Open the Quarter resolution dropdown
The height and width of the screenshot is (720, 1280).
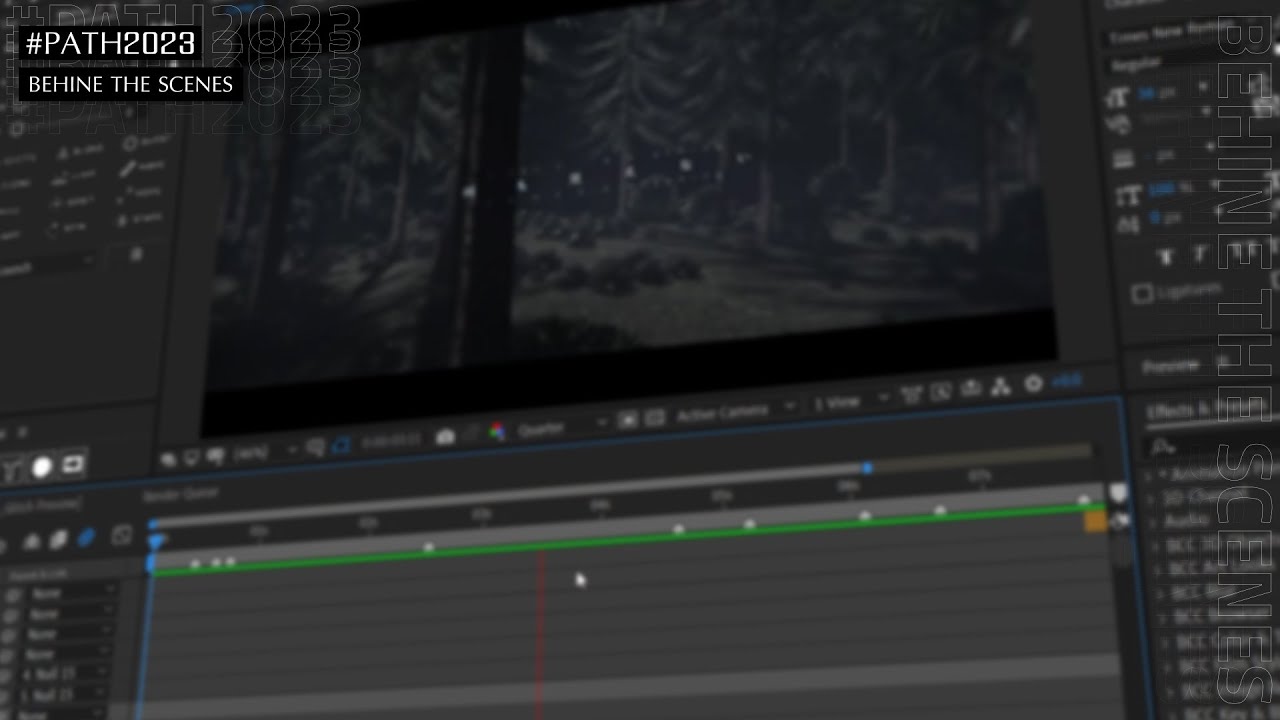[563, 427]
